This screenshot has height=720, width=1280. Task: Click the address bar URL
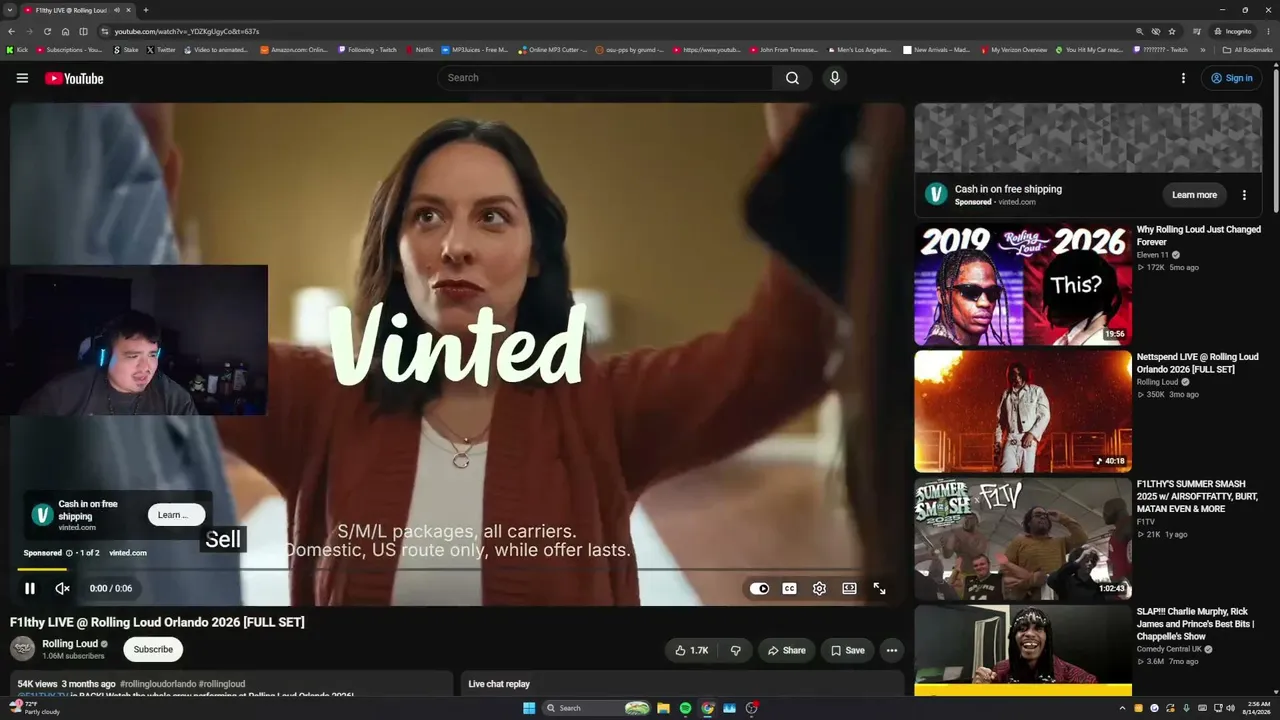pyautogui.click(x=187, y=31)
